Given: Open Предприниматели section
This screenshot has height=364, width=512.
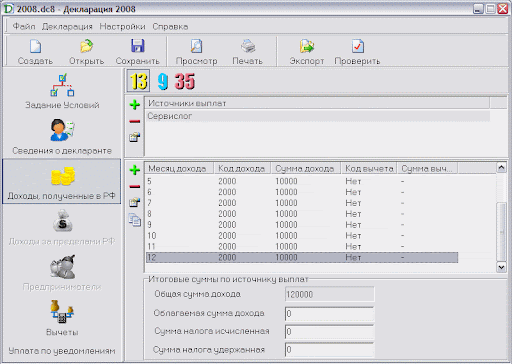Looking at the screenshot, I should point(62,272).
